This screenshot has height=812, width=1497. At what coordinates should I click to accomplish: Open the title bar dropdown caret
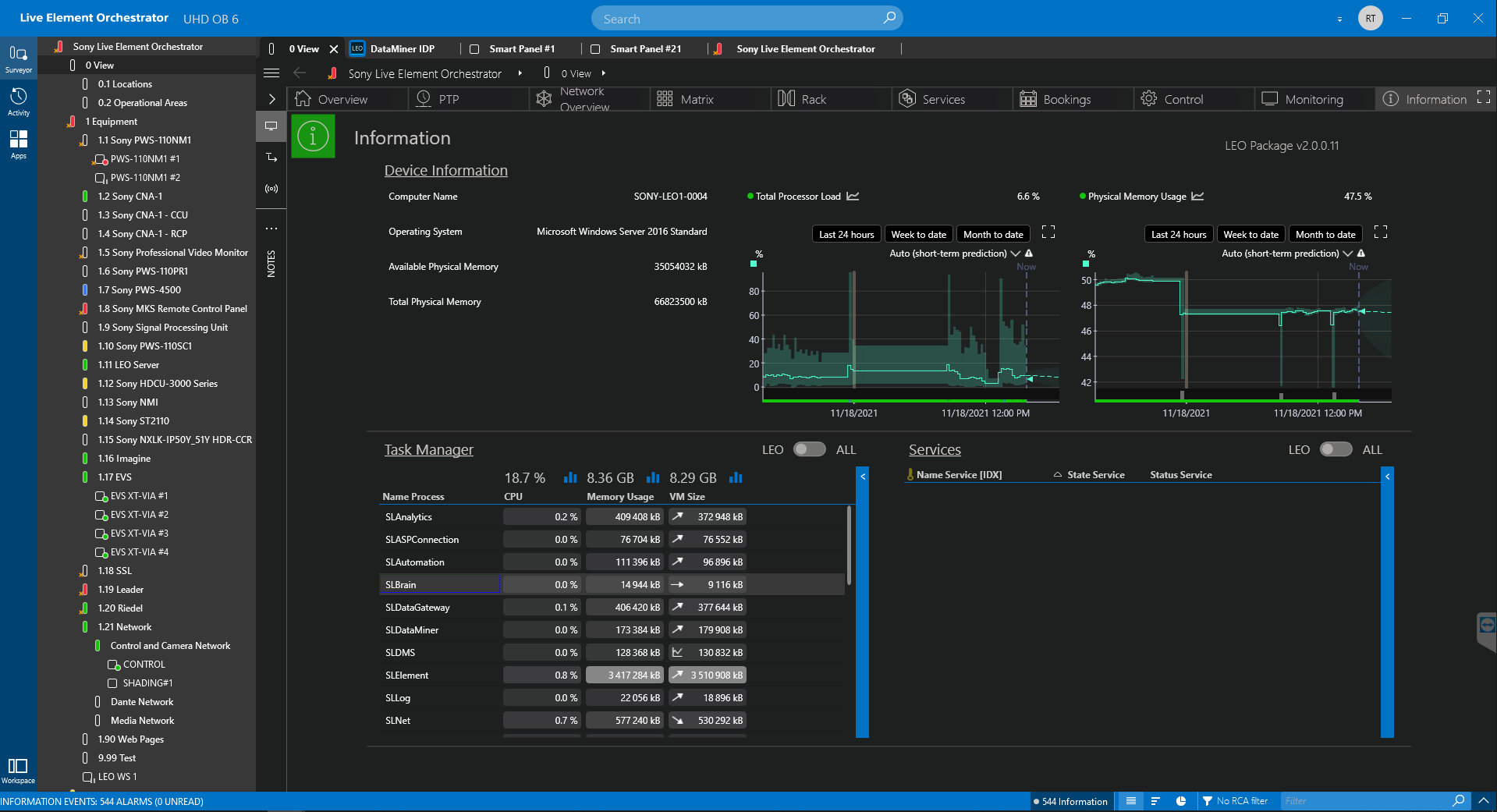click(1339, 19)
